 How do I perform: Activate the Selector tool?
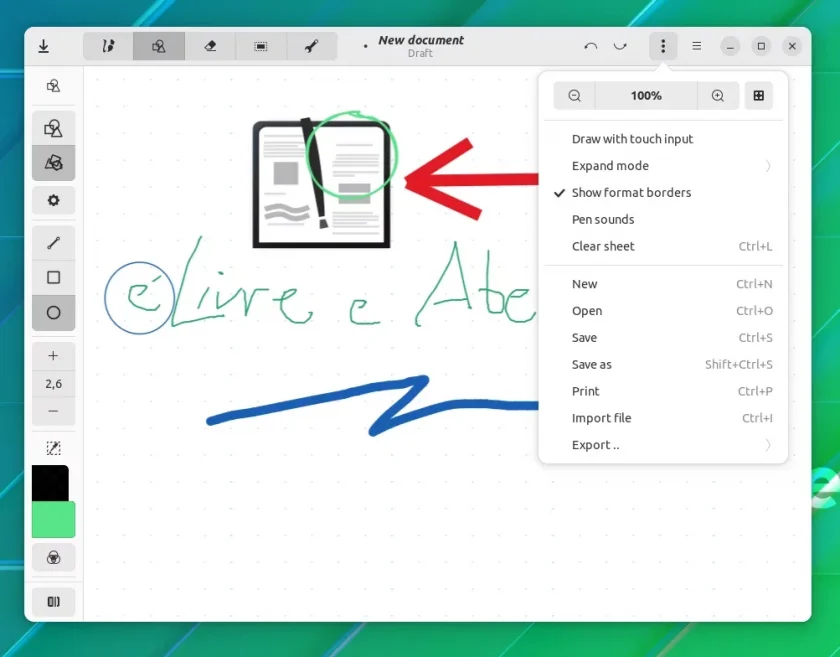click(261, 46)
